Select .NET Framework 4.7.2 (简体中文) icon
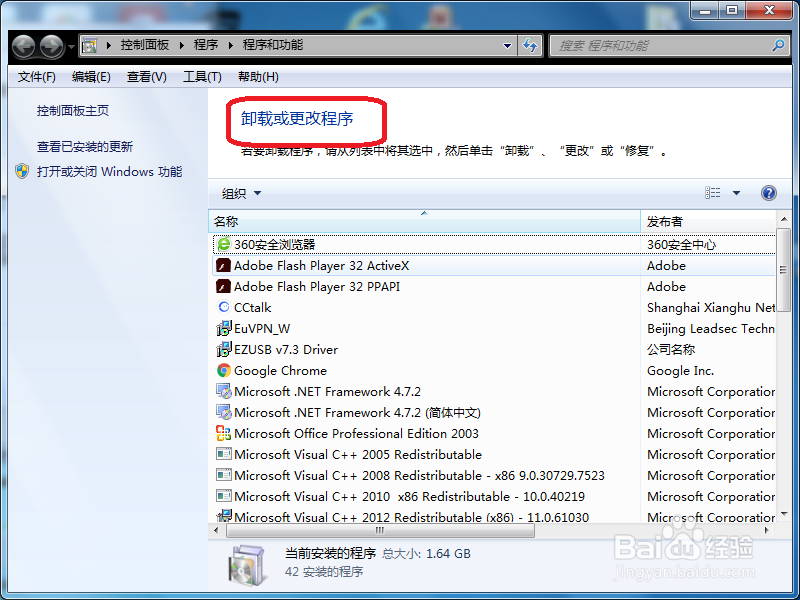 point(223,412)
